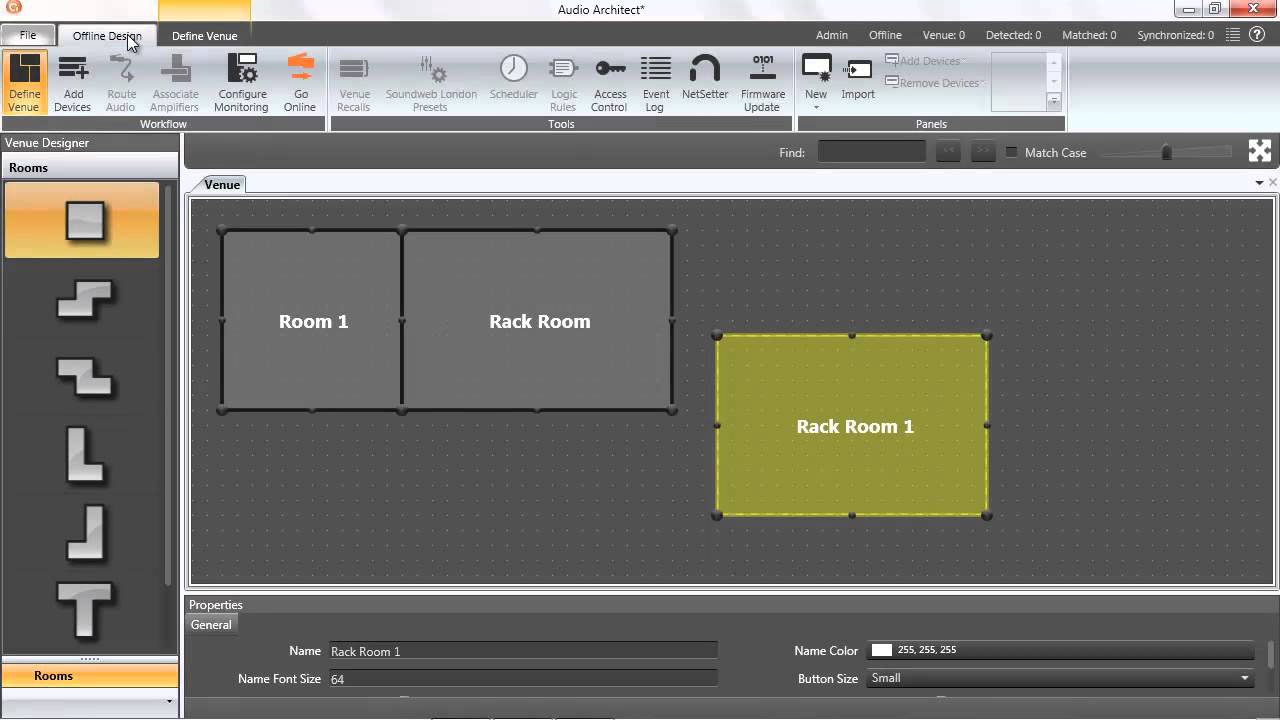Select the Venue document tab

222,184
